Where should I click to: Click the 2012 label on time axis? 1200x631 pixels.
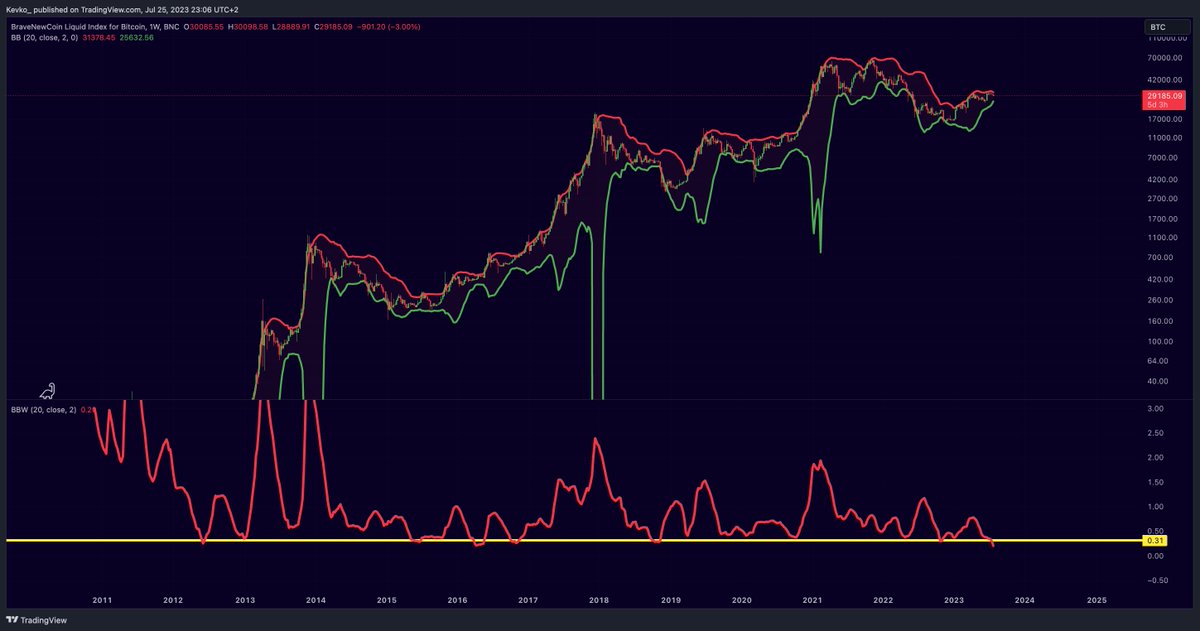coord(173,600)
